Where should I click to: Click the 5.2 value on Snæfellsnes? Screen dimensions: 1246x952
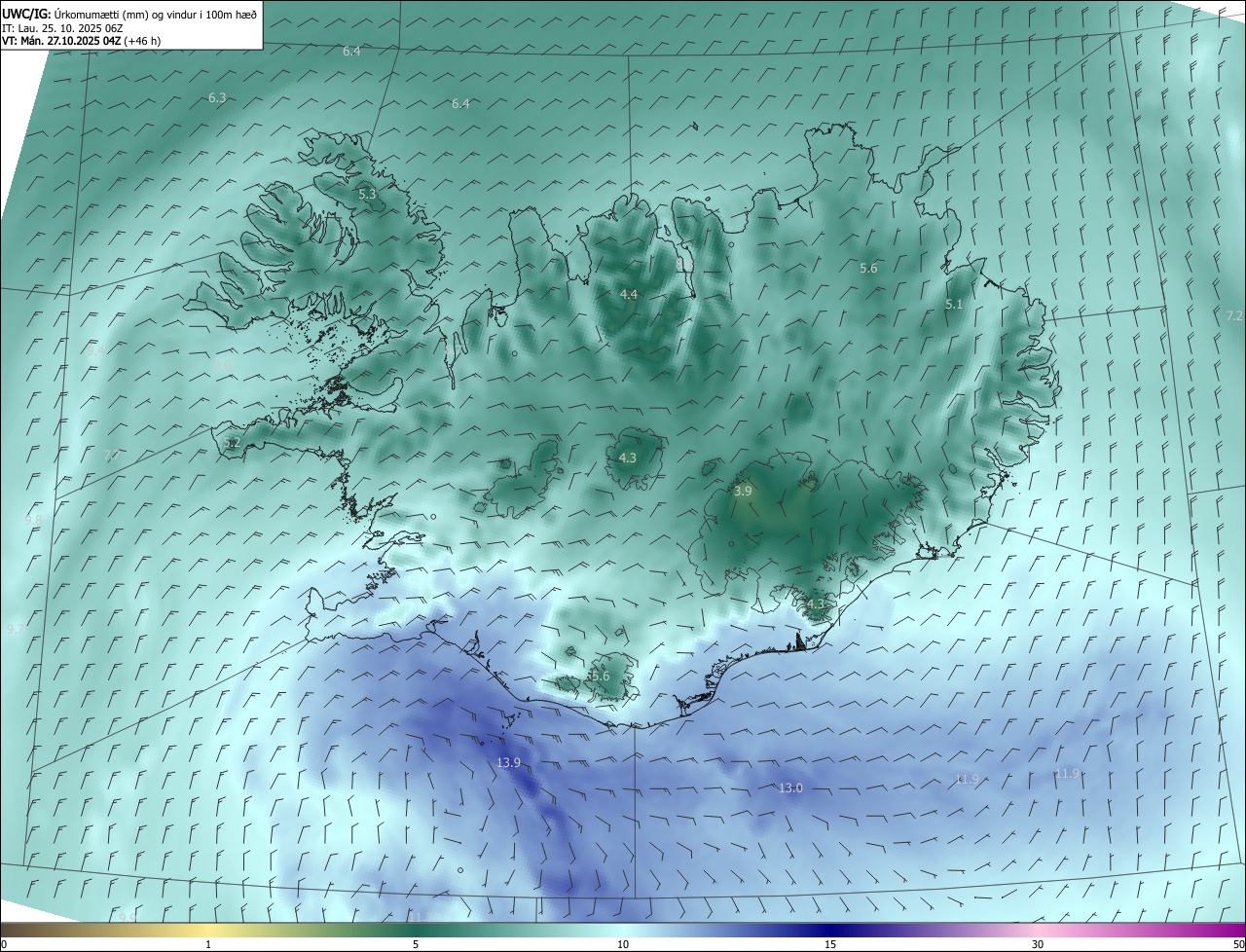pos(231,443)
